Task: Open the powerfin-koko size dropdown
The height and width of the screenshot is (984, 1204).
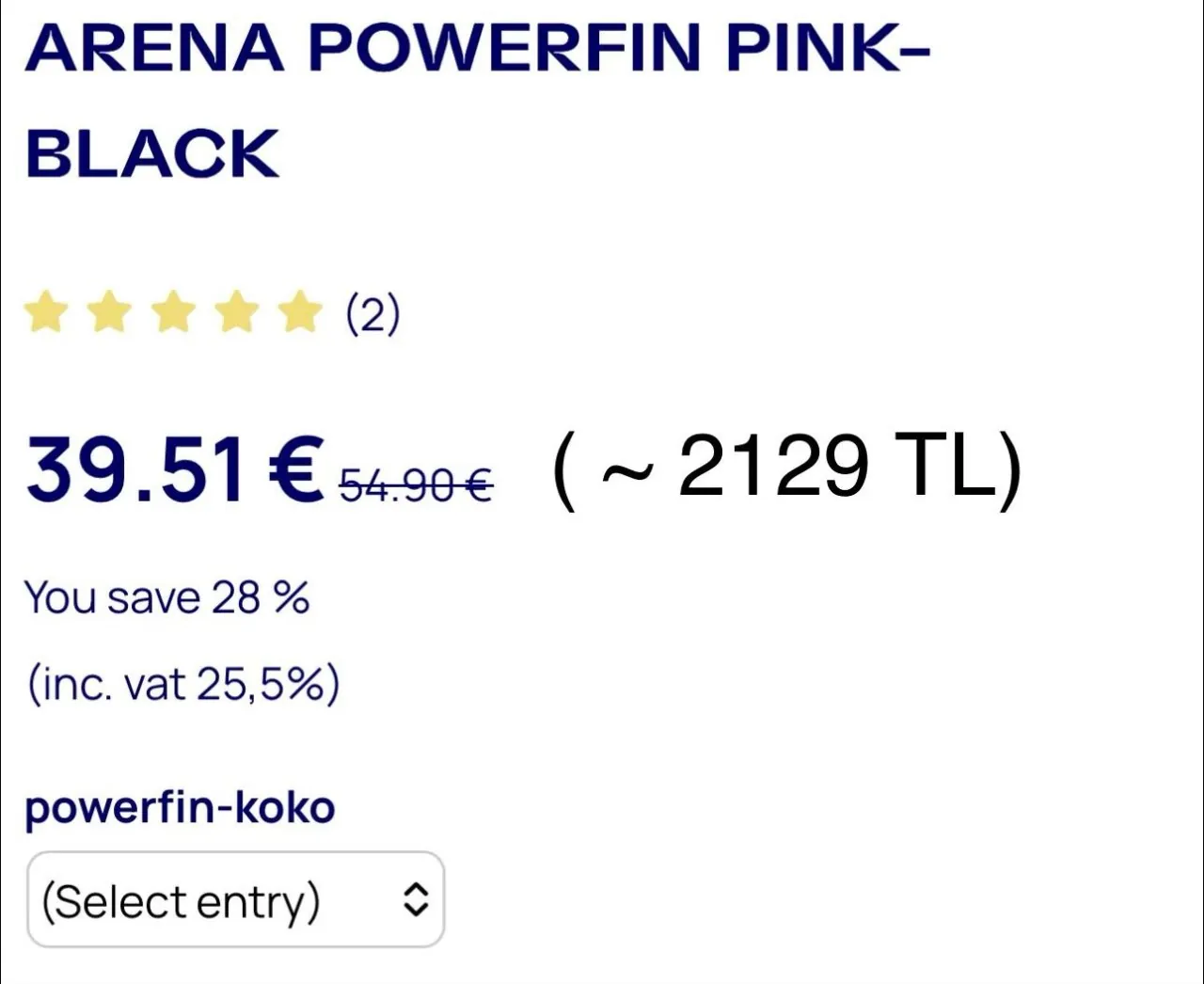Action: (235, 899)
